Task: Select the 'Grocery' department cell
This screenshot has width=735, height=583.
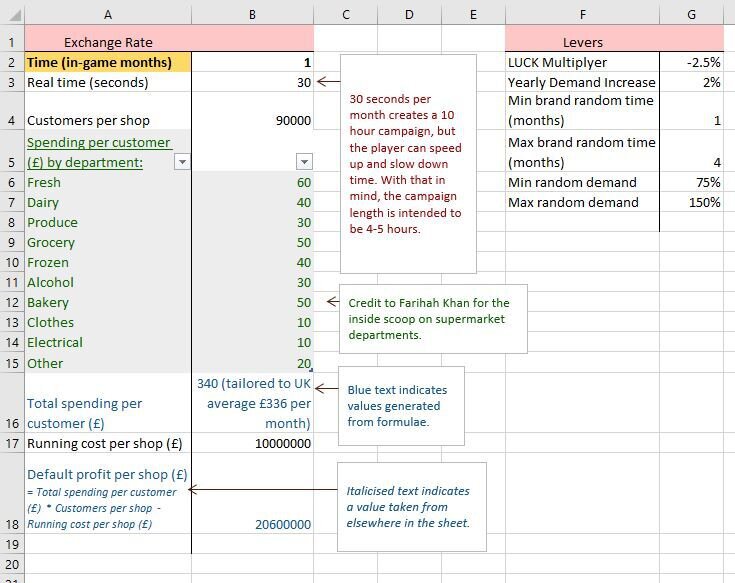Action: coord(108,242)
